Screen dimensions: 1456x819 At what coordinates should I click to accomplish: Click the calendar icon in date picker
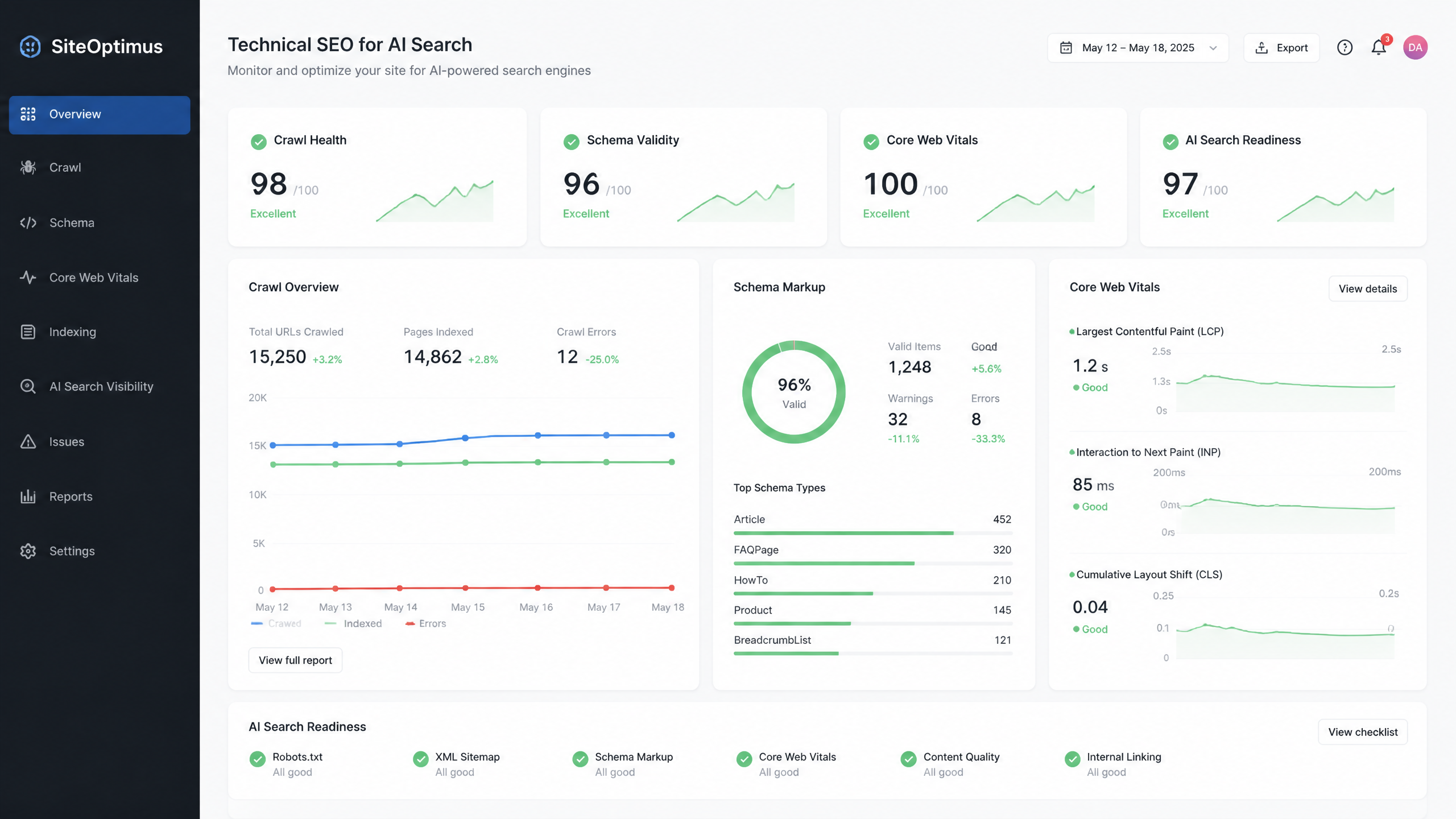click(x=1066, y=48)
